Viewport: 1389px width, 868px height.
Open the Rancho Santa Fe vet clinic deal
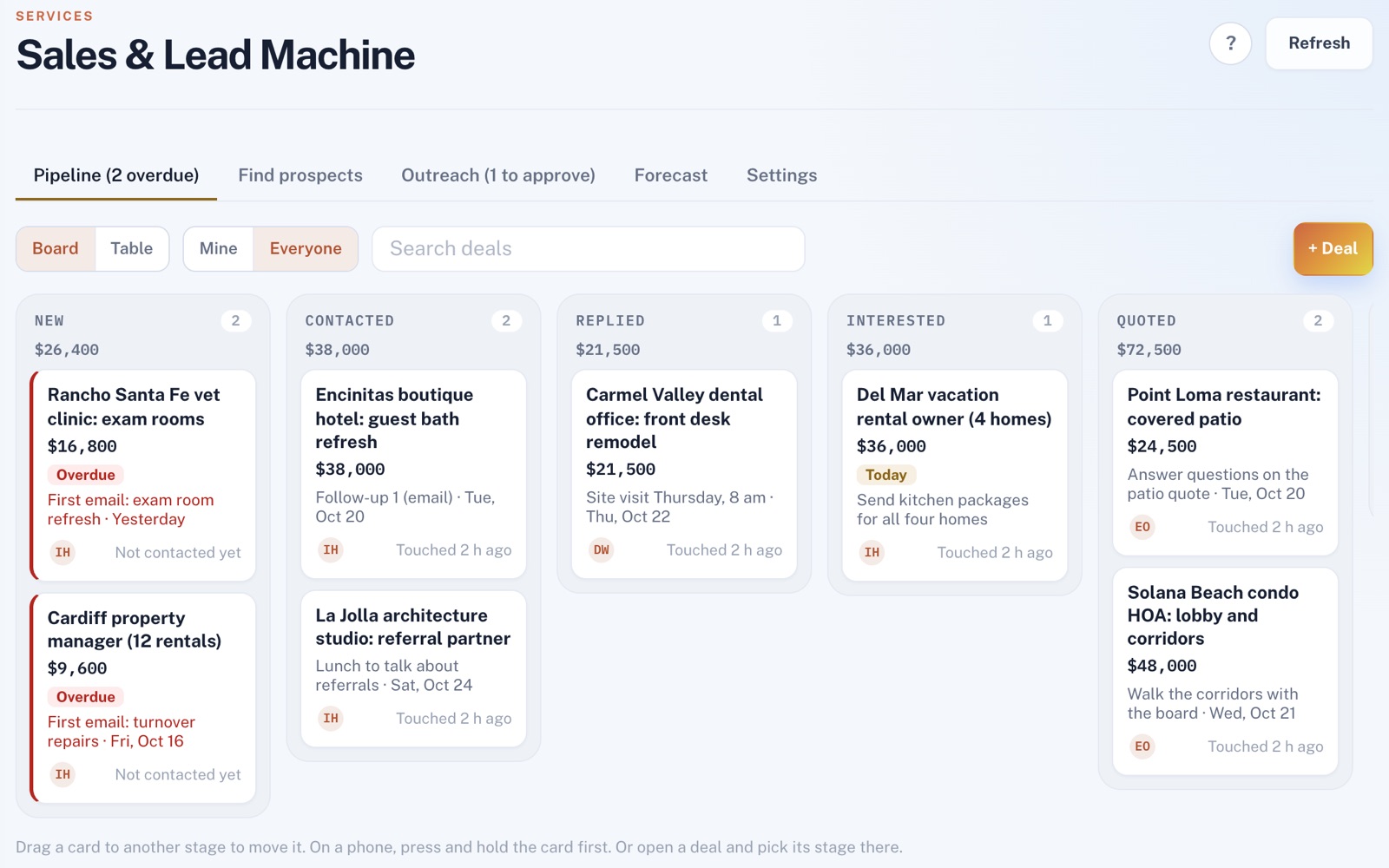coord(142,476)
